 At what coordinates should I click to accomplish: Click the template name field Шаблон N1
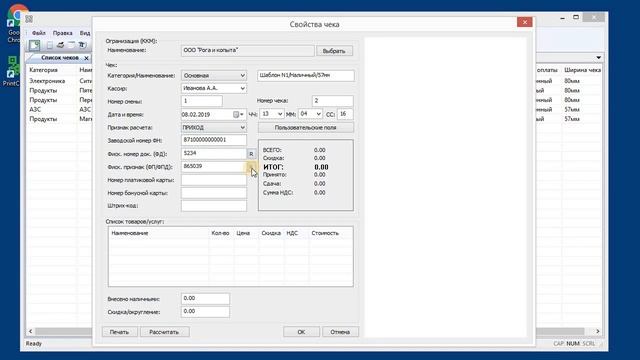[306, 76]
